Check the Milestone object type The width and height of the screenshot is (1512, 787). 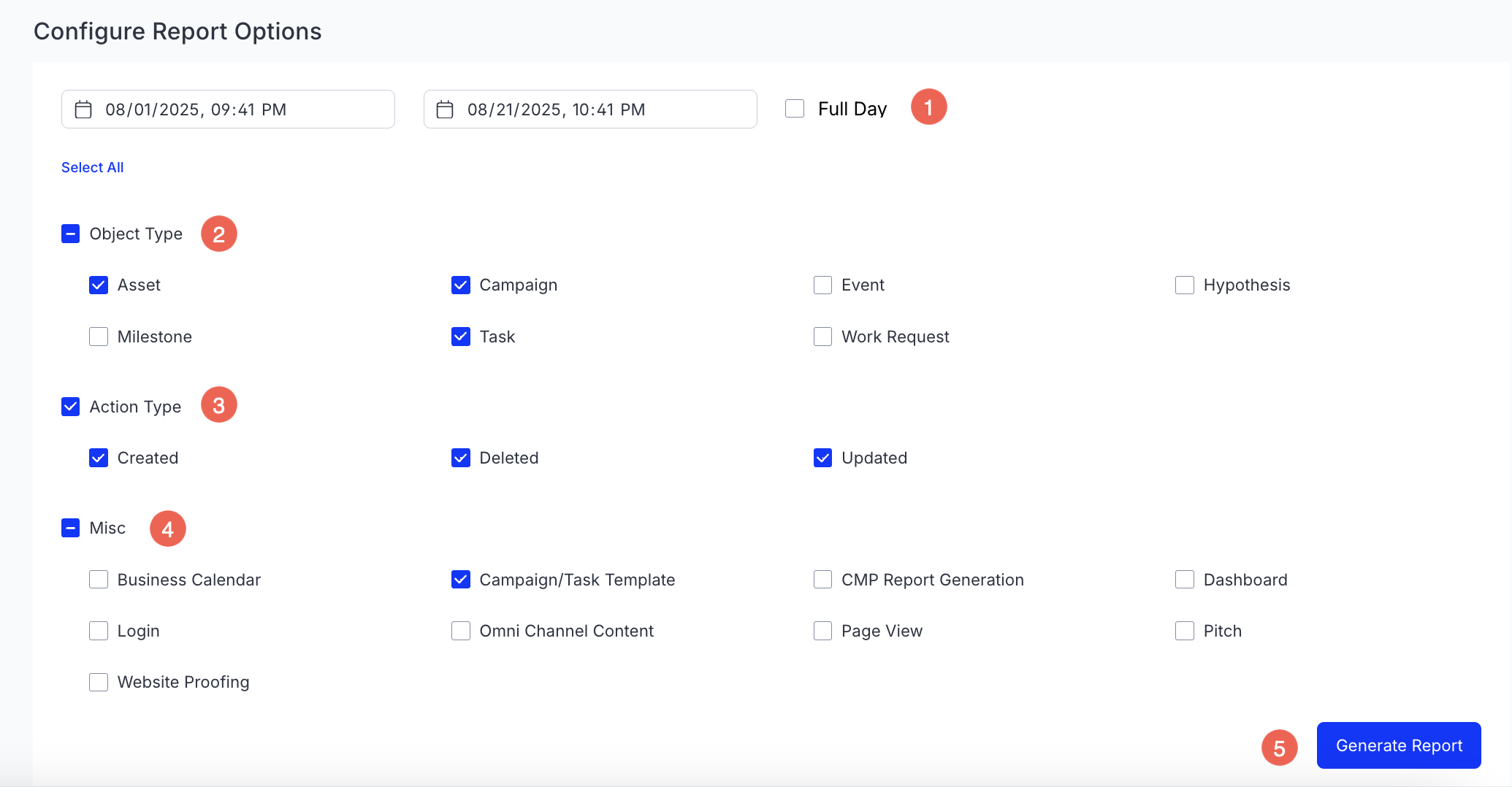[x=98, y=336]
